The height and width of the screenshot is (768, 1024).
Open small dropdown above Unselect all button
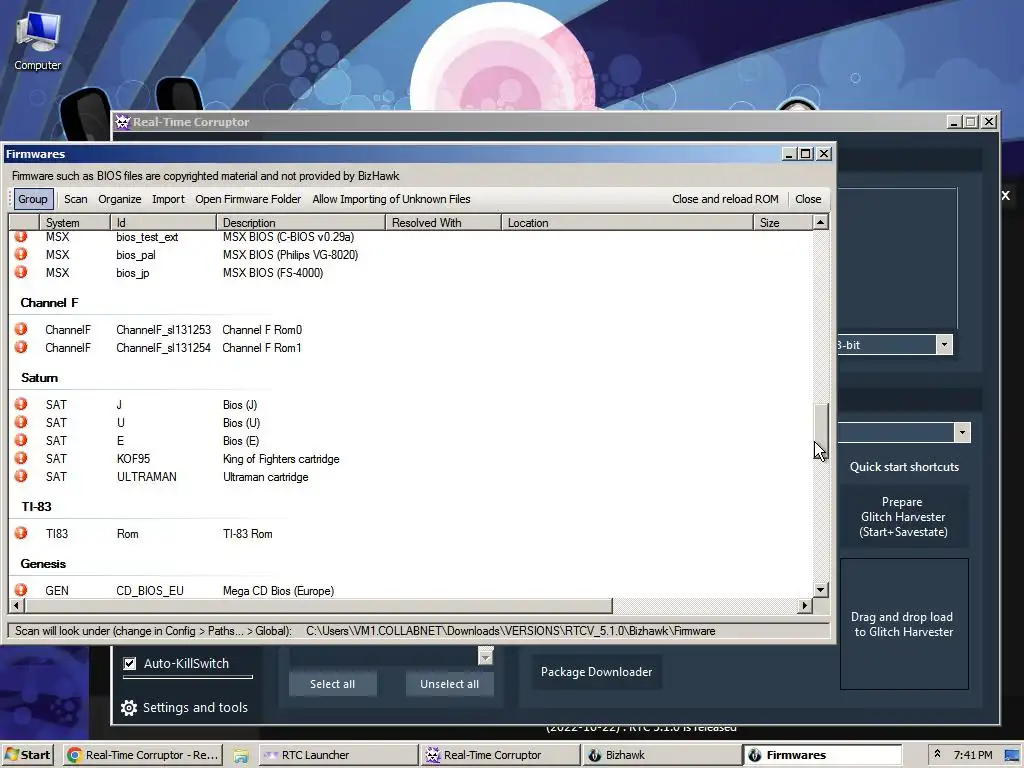point(485,656)
